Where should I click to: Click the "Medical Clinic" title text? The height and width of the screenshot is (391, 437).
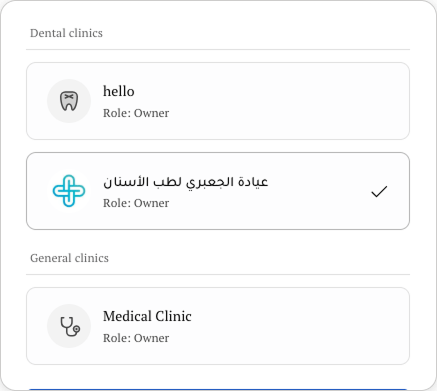tap(147, 316)
